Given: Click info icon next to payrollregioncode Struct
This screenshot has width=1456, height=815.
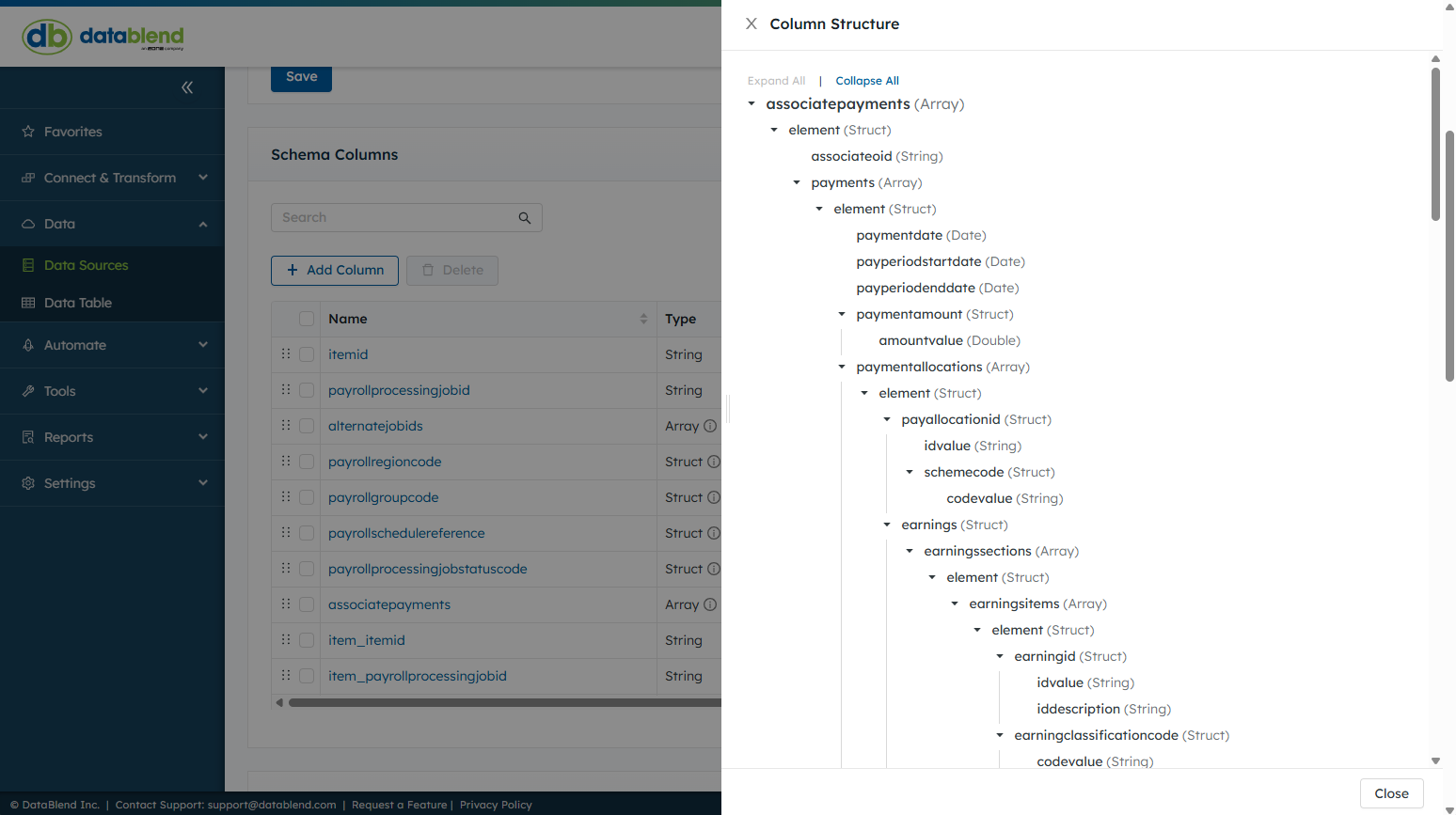Looking at the screenshot, I should pyautogui.click(x=714, y=462).
